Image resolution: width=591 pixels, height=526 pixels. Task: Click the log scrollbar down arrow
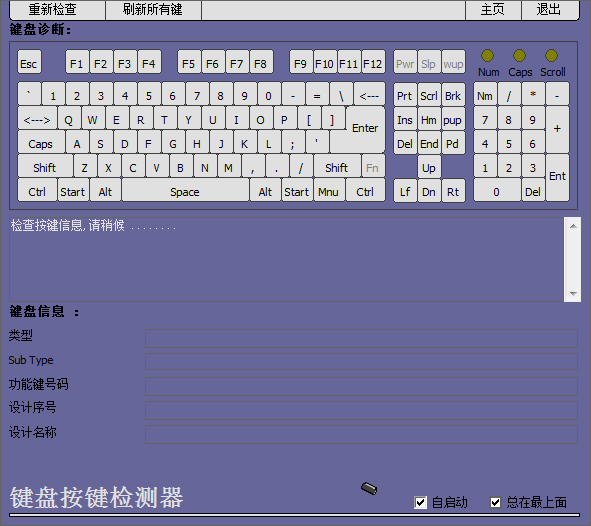573,294
